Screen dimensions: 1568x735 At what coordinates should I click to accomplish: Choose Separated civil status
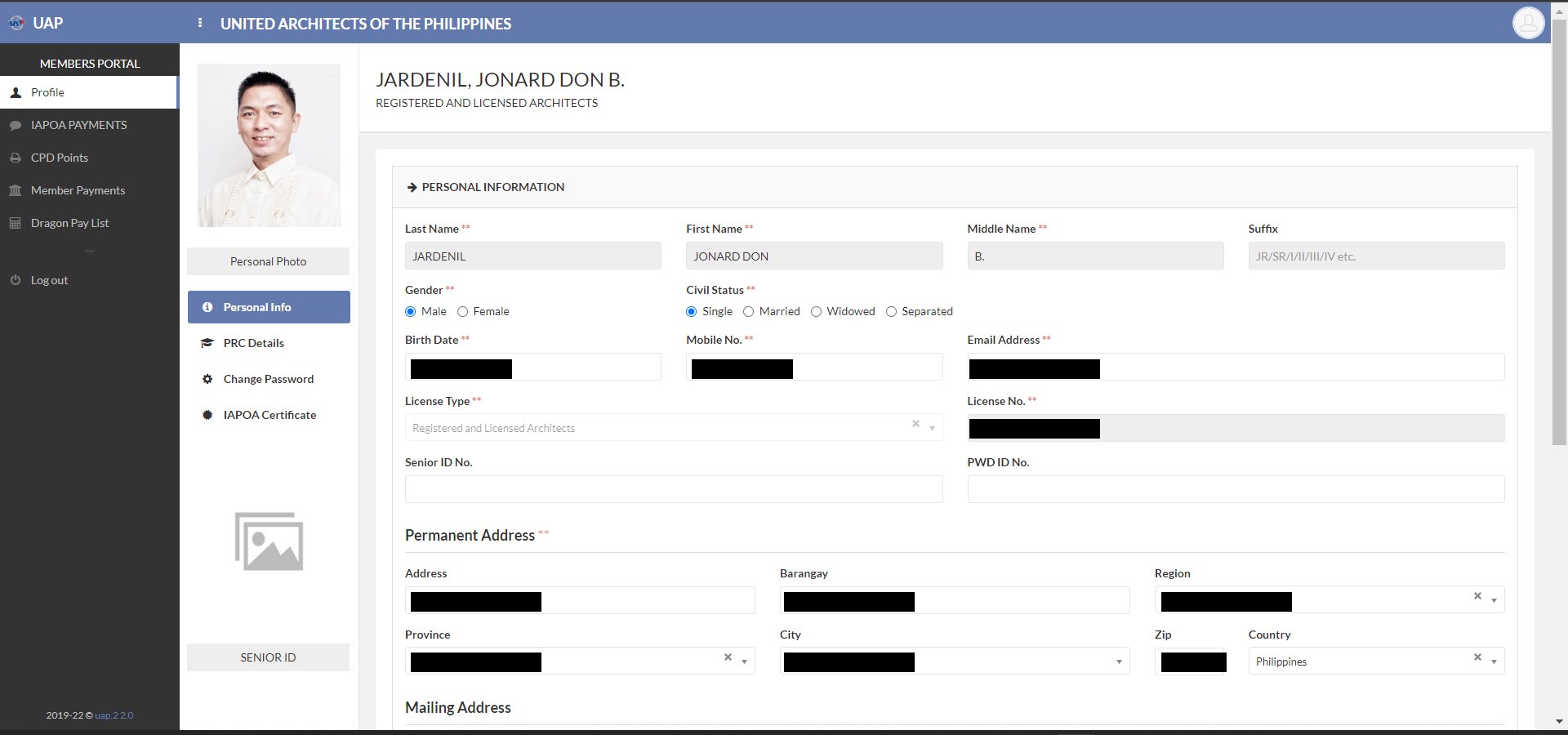(891, 312)
